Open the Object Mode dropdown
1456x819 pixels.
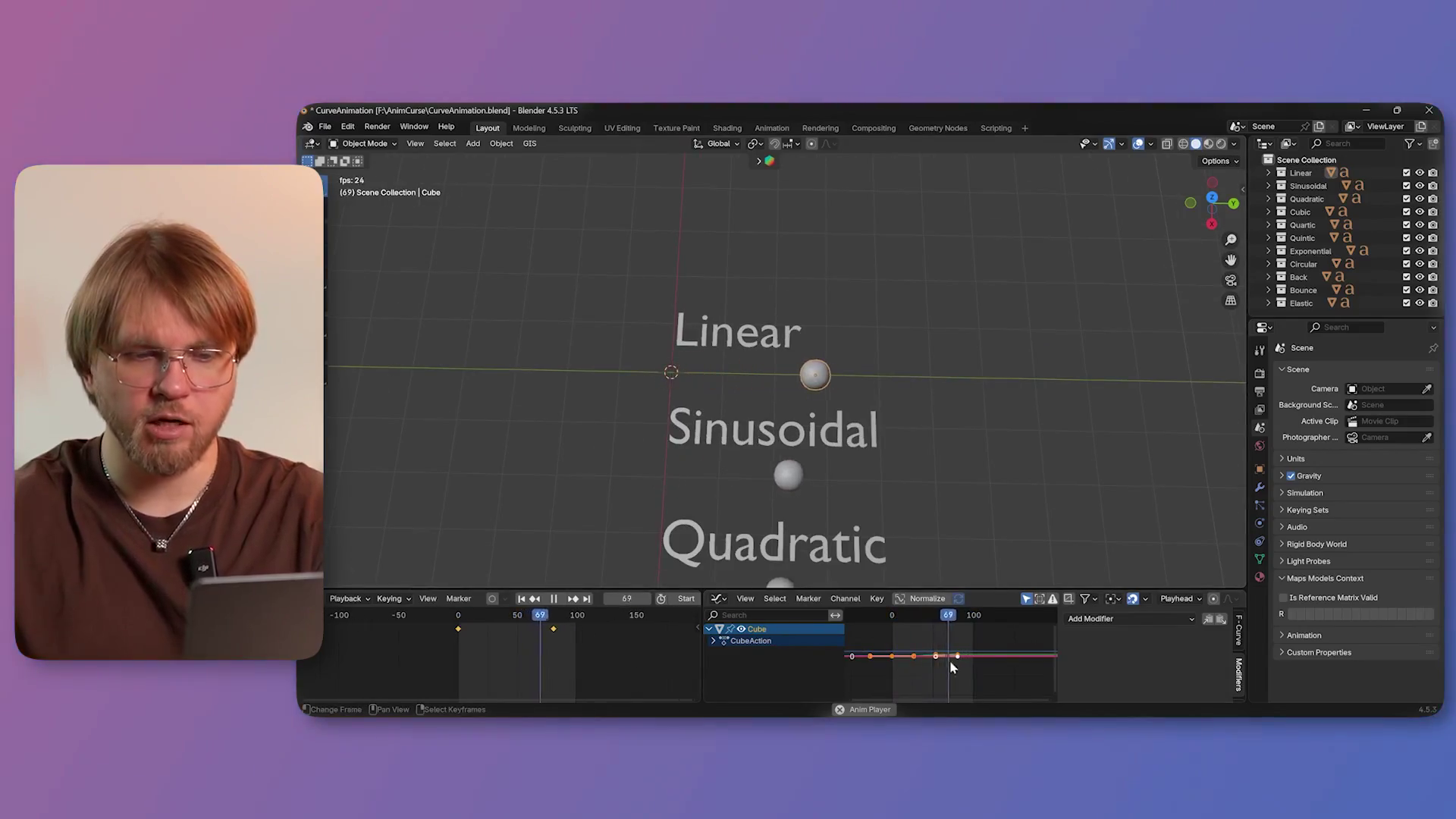click(363, 143)
